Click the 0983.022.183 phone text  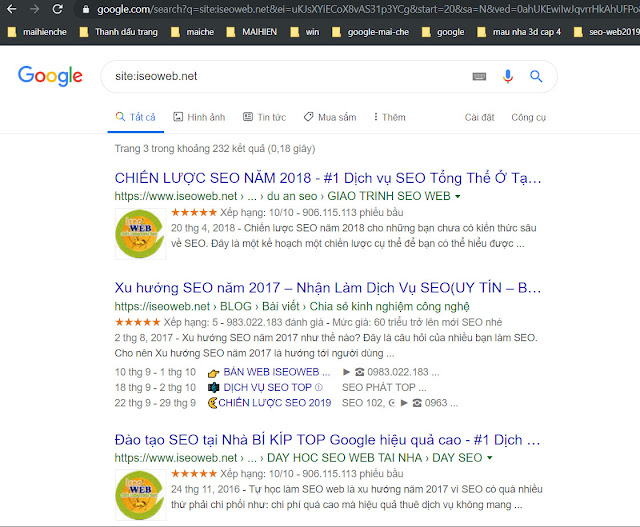(398, 372)
